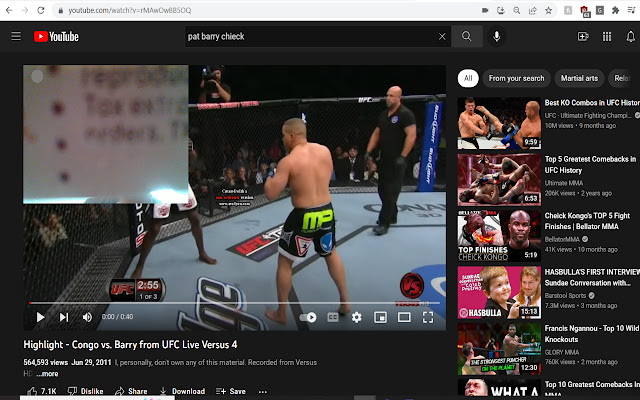Open GLORY MMA channel link
This screenshot has height=400, width=640.
562,352
